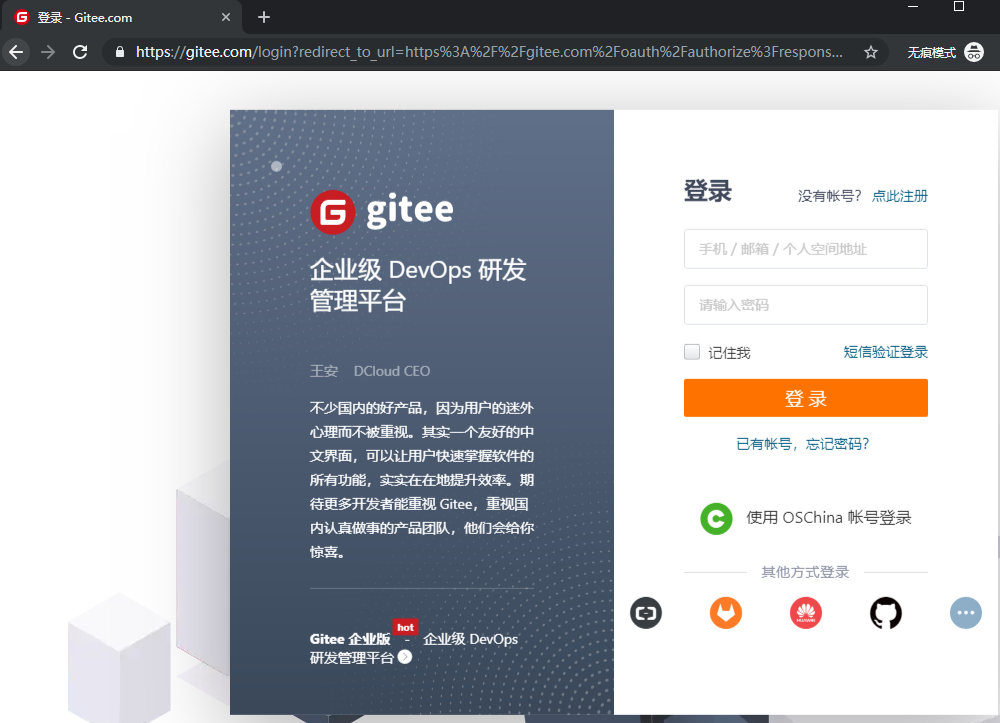Click the arrow circle after 研发管理平台
Screen dimensions: 1000x723
(x=405, y=657)
